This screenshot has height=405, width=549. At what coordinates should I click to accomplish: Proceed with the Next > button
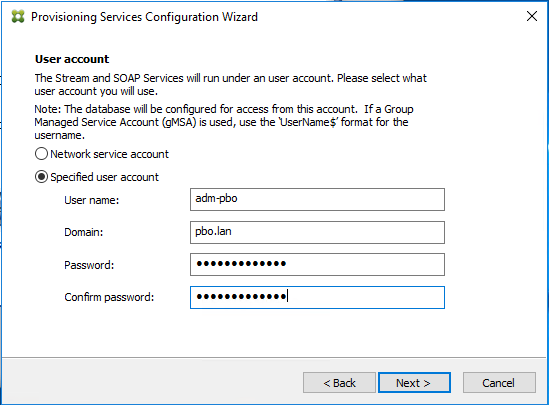pyautogui.click(x=414, y=383)
